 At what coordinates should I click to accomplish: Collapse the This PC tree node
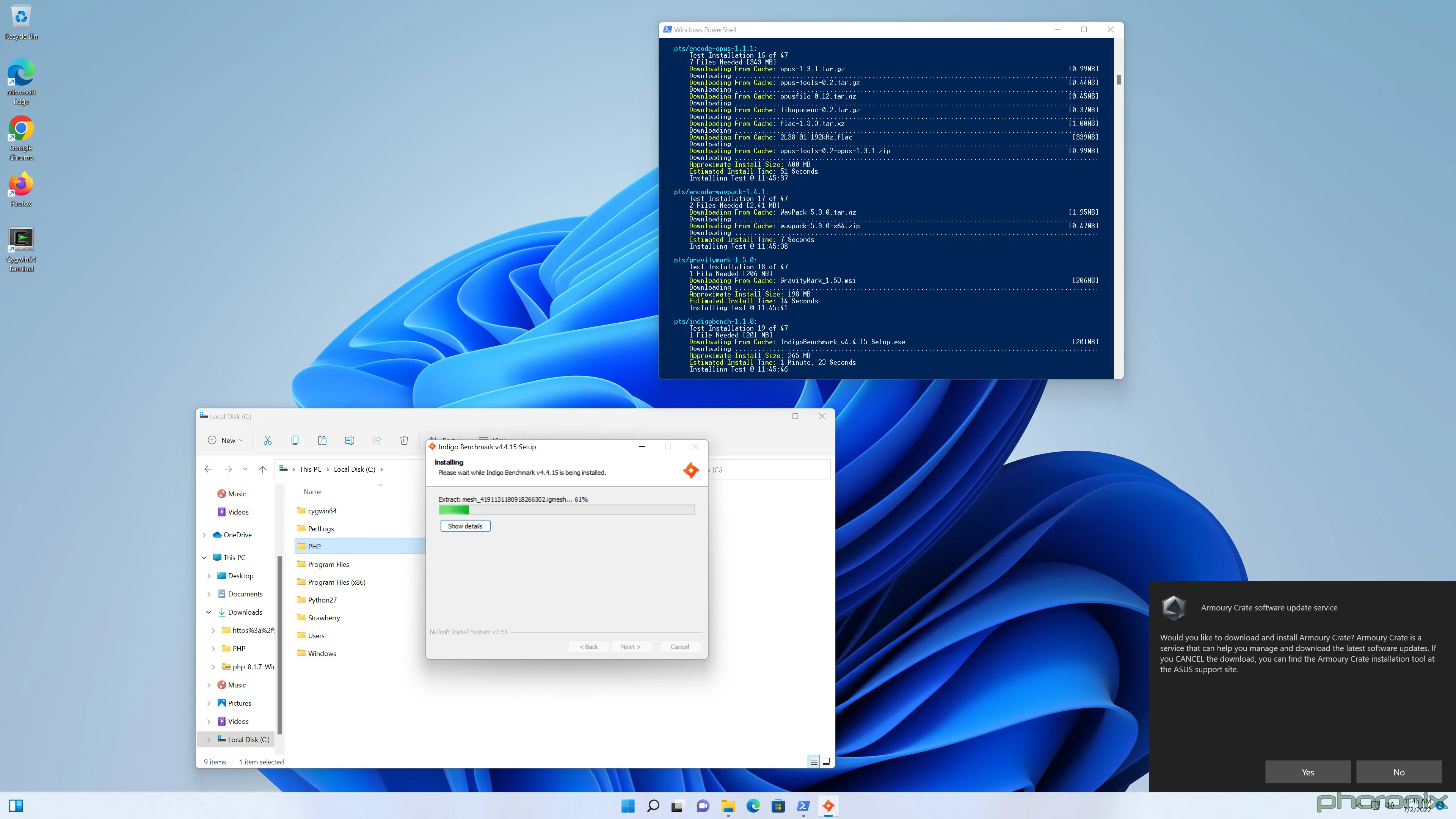[x=204, y=557]
